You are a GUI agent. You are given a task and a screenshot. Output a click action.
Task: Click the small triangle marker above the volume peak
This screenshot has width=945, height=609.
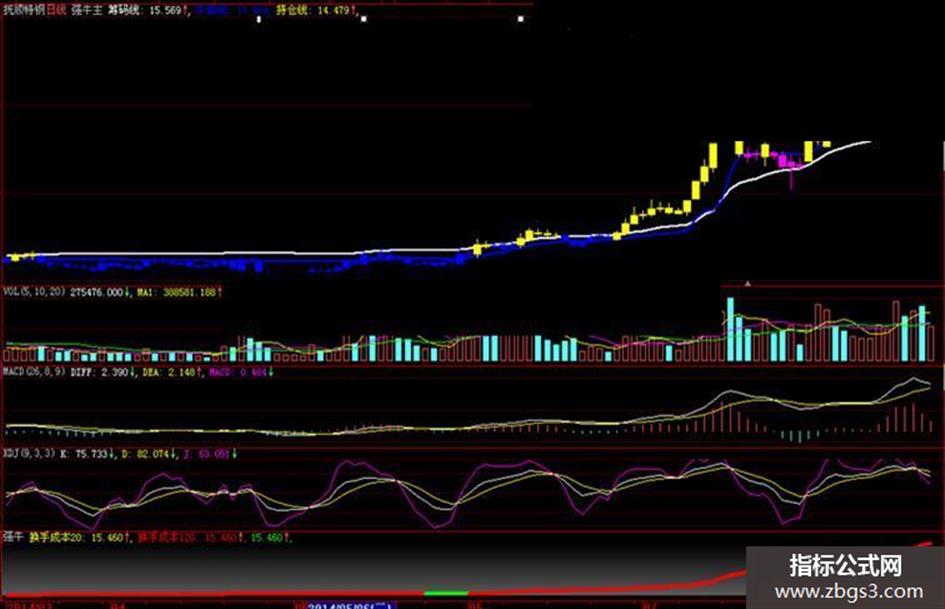748,283
